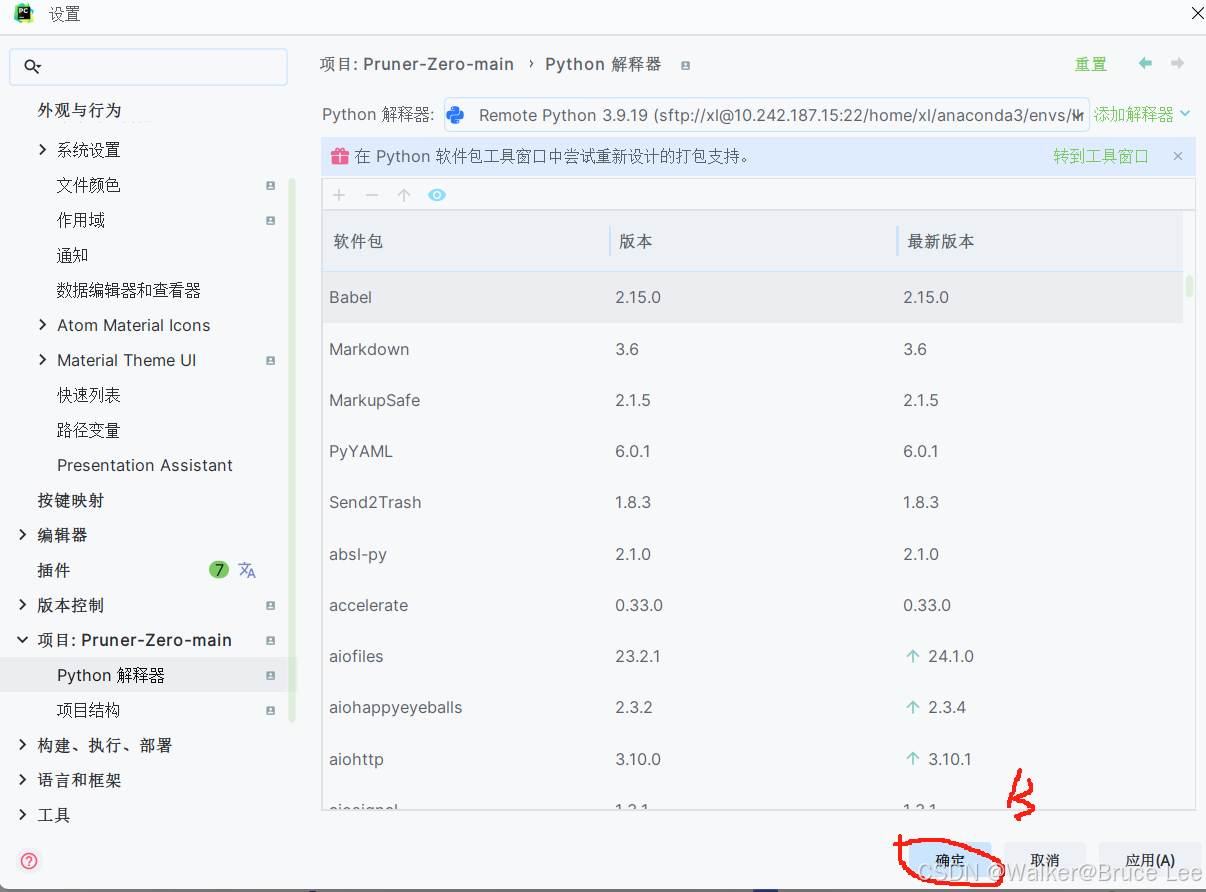Dismiss the Python packaging notification banner
The width and height of the screenshot is (1206, 892).
tap(1178, 156)
